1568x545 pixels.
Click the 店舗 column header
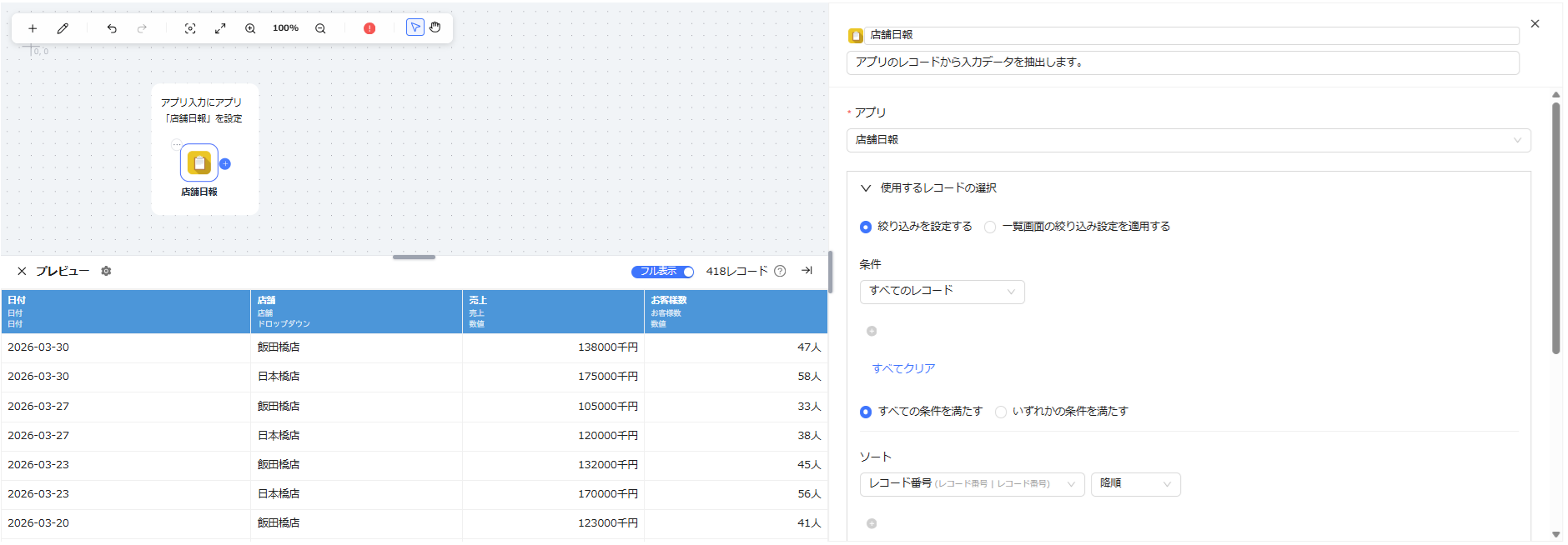356,312
